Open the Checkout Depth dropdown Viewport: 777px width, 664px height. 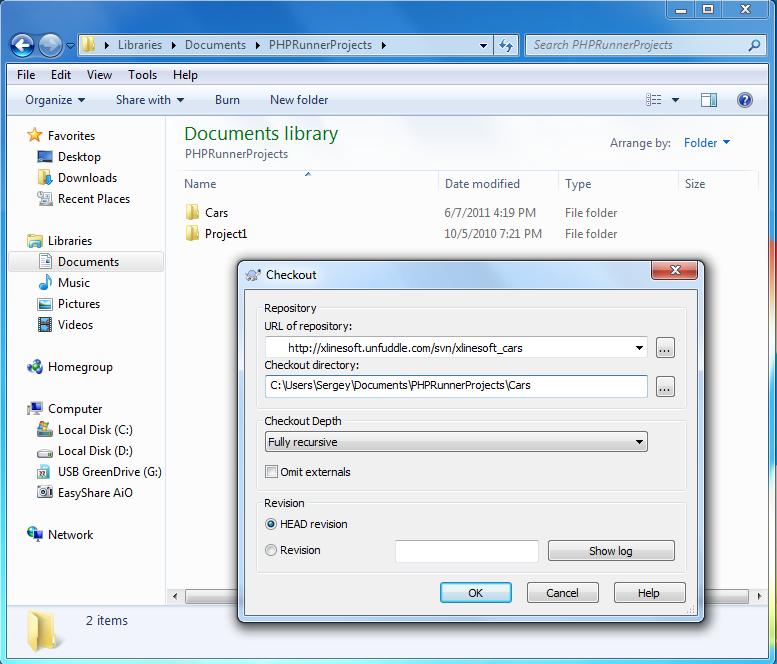(x=456, y=442)
